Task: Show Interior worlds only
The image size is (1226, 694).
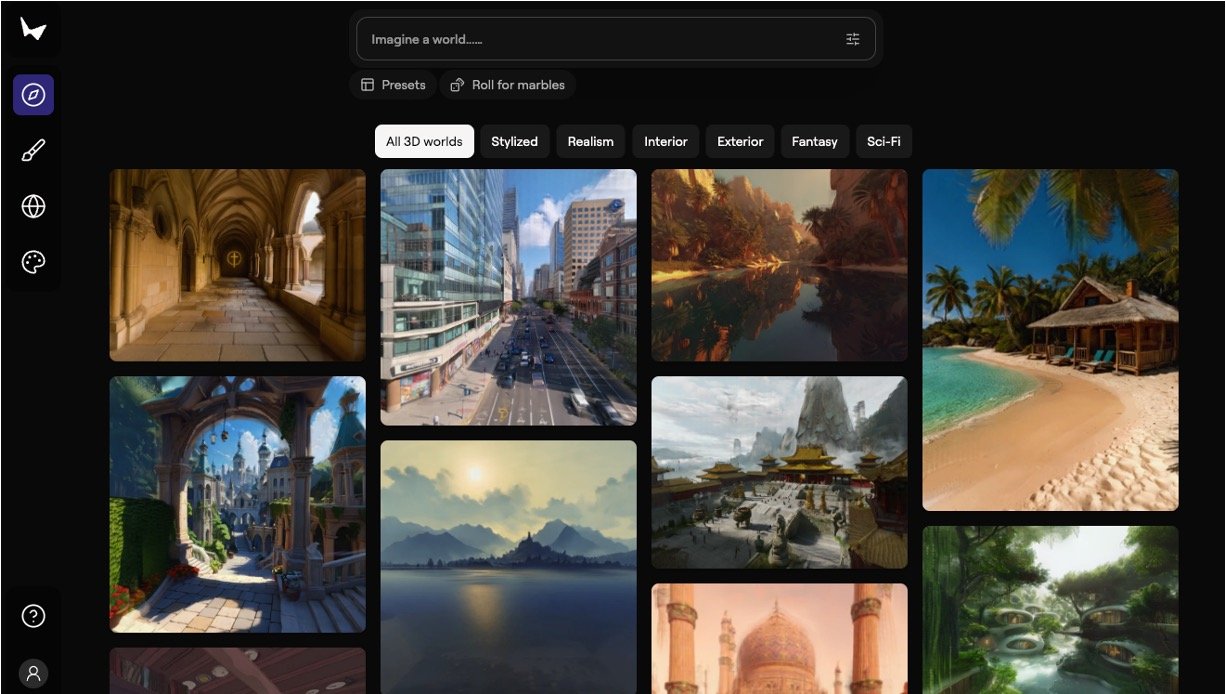Action: click(x=665, y=142)
